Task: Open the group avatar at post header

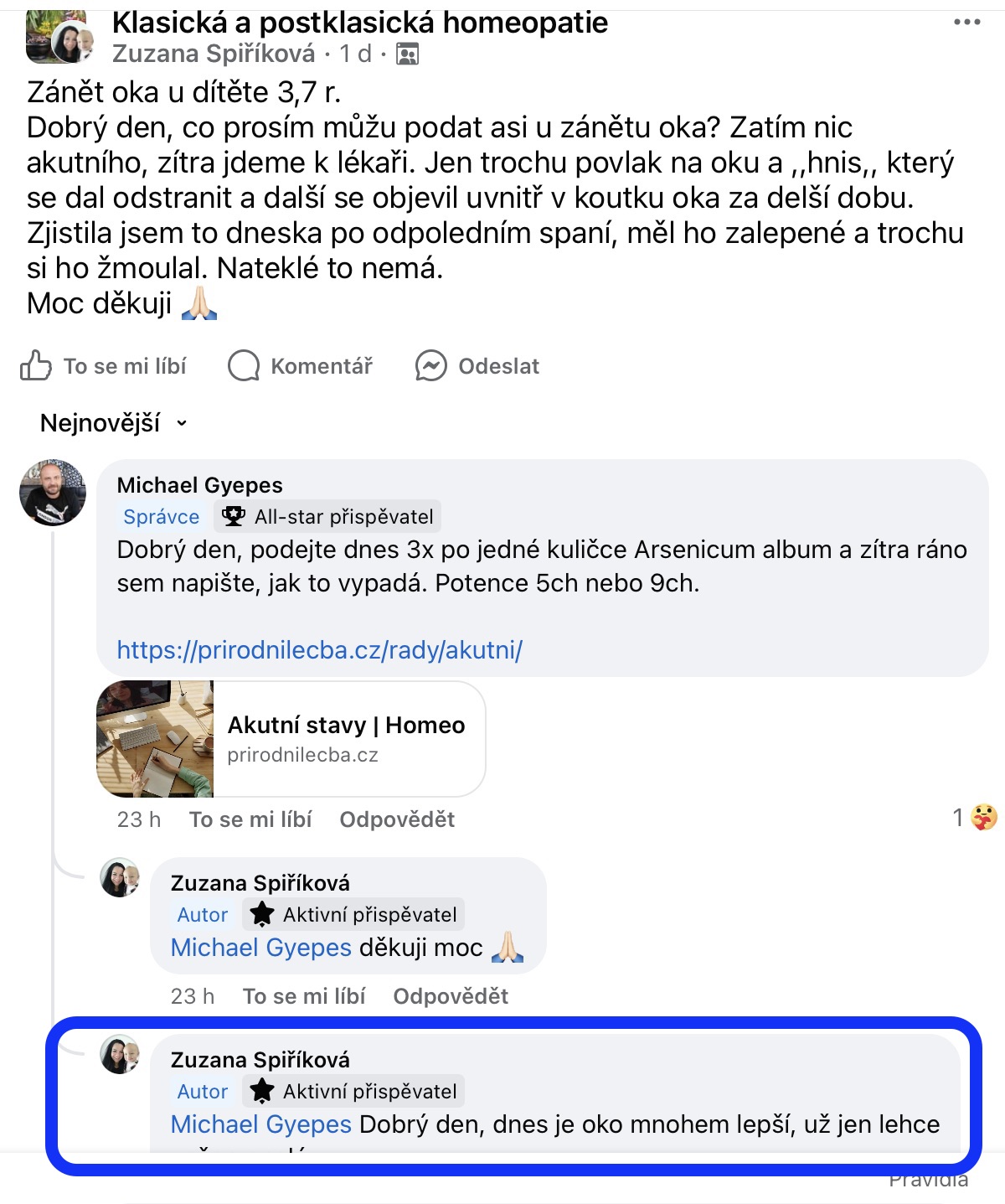Action: click(x=54, y=38)
